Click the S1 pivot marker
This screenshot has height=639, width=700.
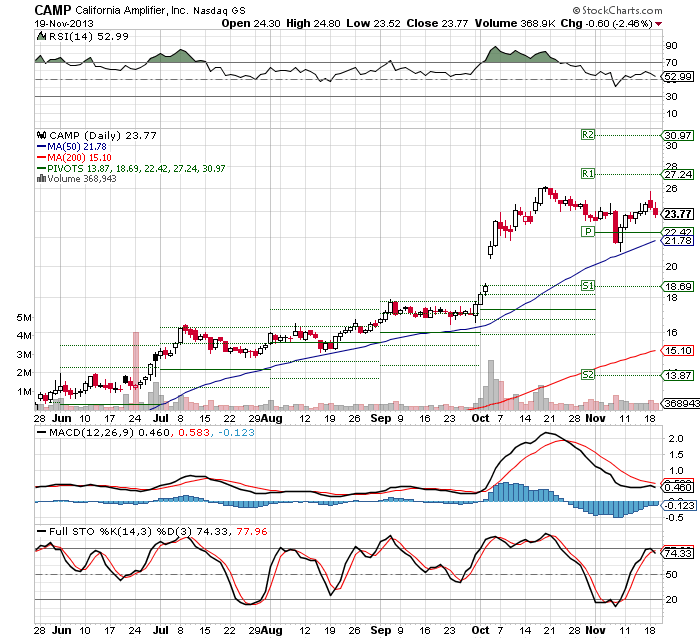[x=588, y=286]
